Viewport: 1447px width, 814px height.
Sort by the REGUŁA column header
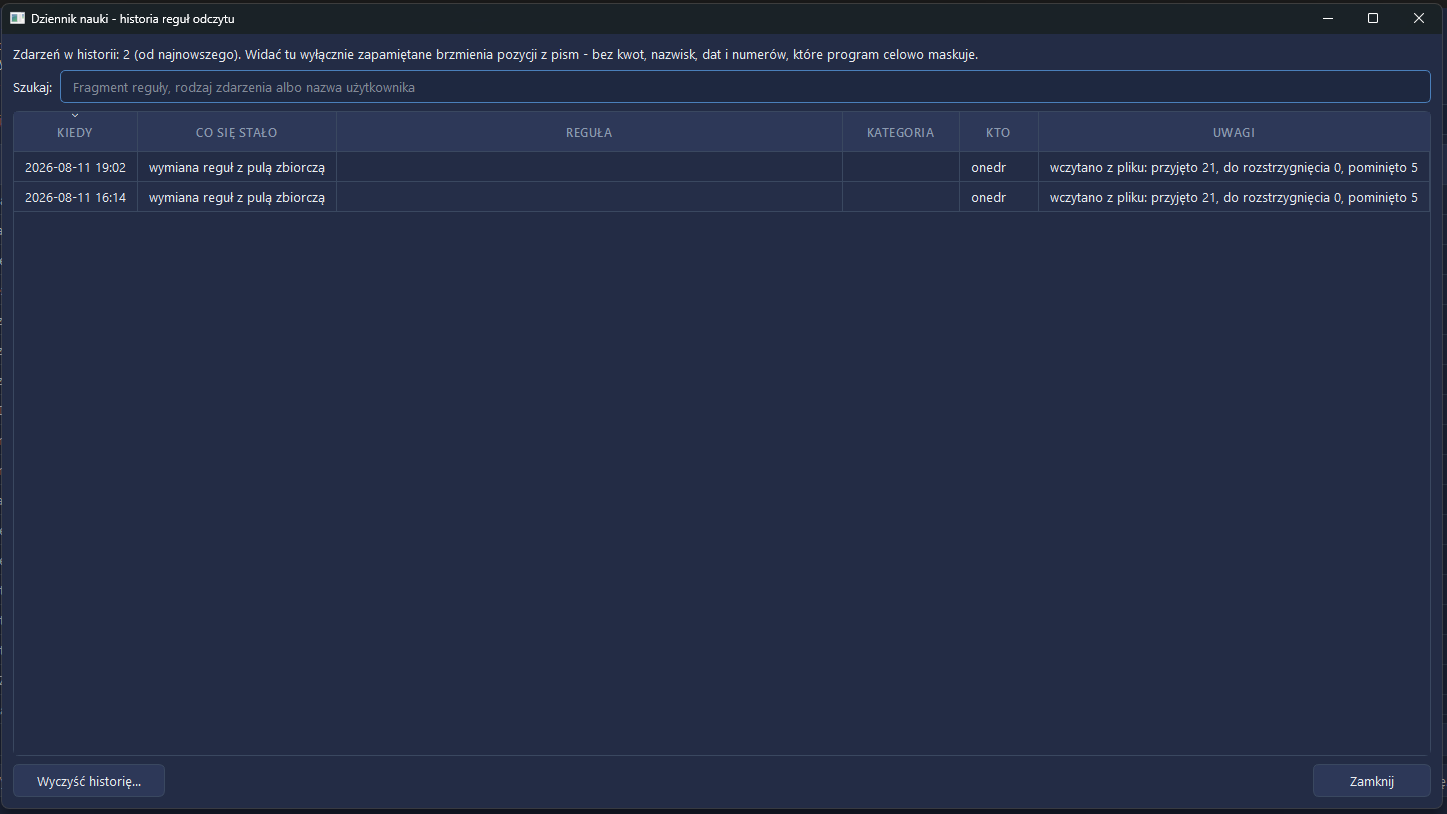pyautogui.click(x=589, y=132)
